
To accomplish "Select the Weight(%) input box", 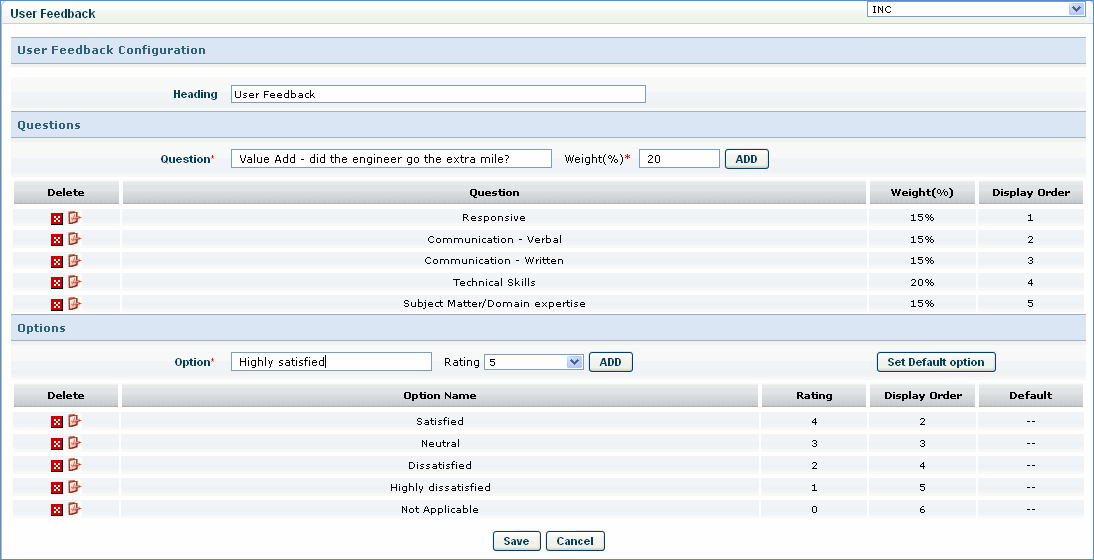I will pyautogui.click(x=678, y=159).
